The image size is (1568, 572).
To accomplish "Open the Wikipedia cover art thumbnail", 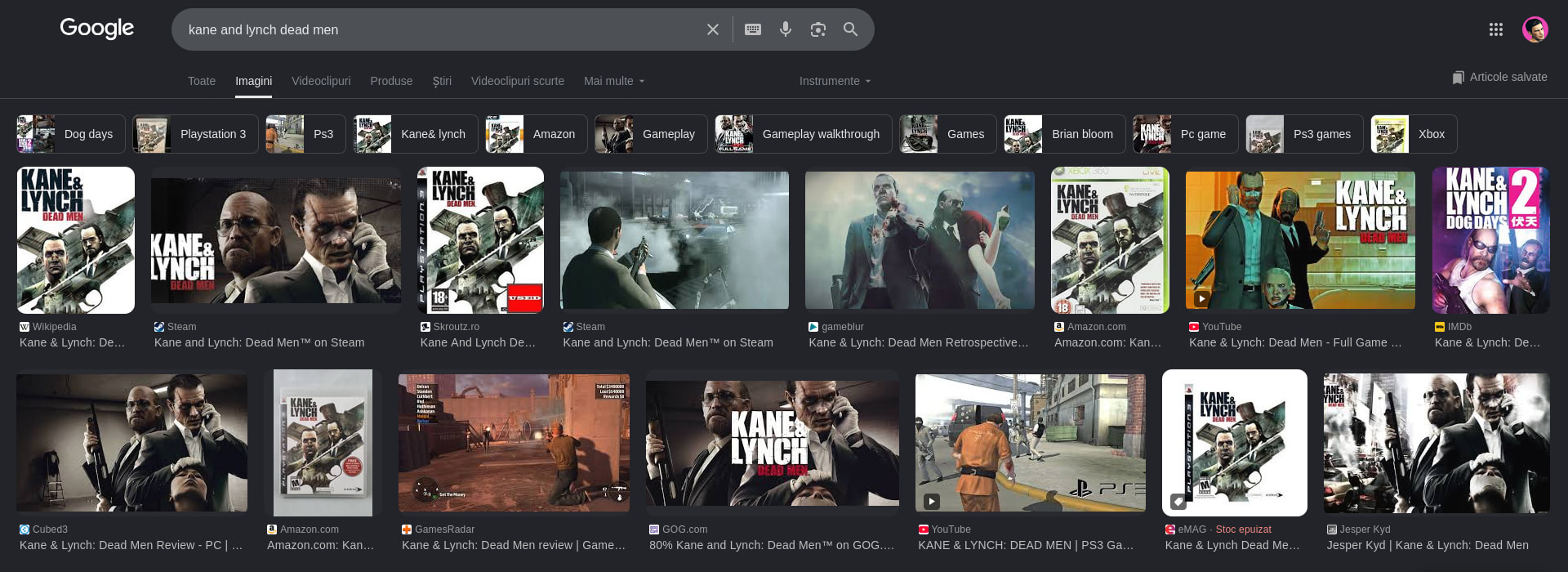I will pyautogui.click(x=76, y=240).
